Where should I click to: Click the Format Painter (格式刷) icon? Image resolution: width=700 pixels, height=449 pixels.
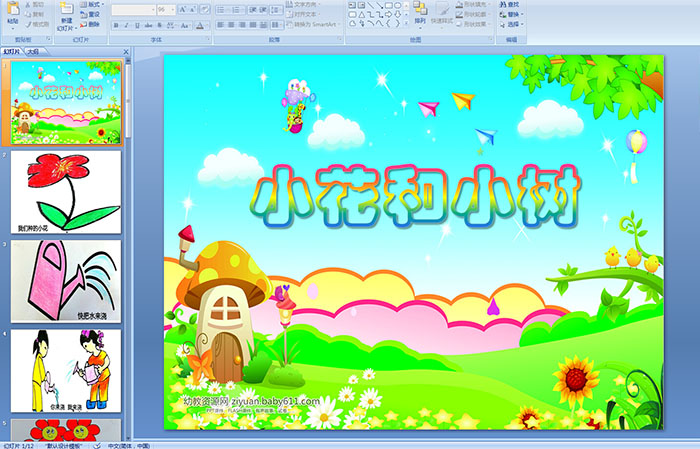pyautogui.click(x=36, y=23)
